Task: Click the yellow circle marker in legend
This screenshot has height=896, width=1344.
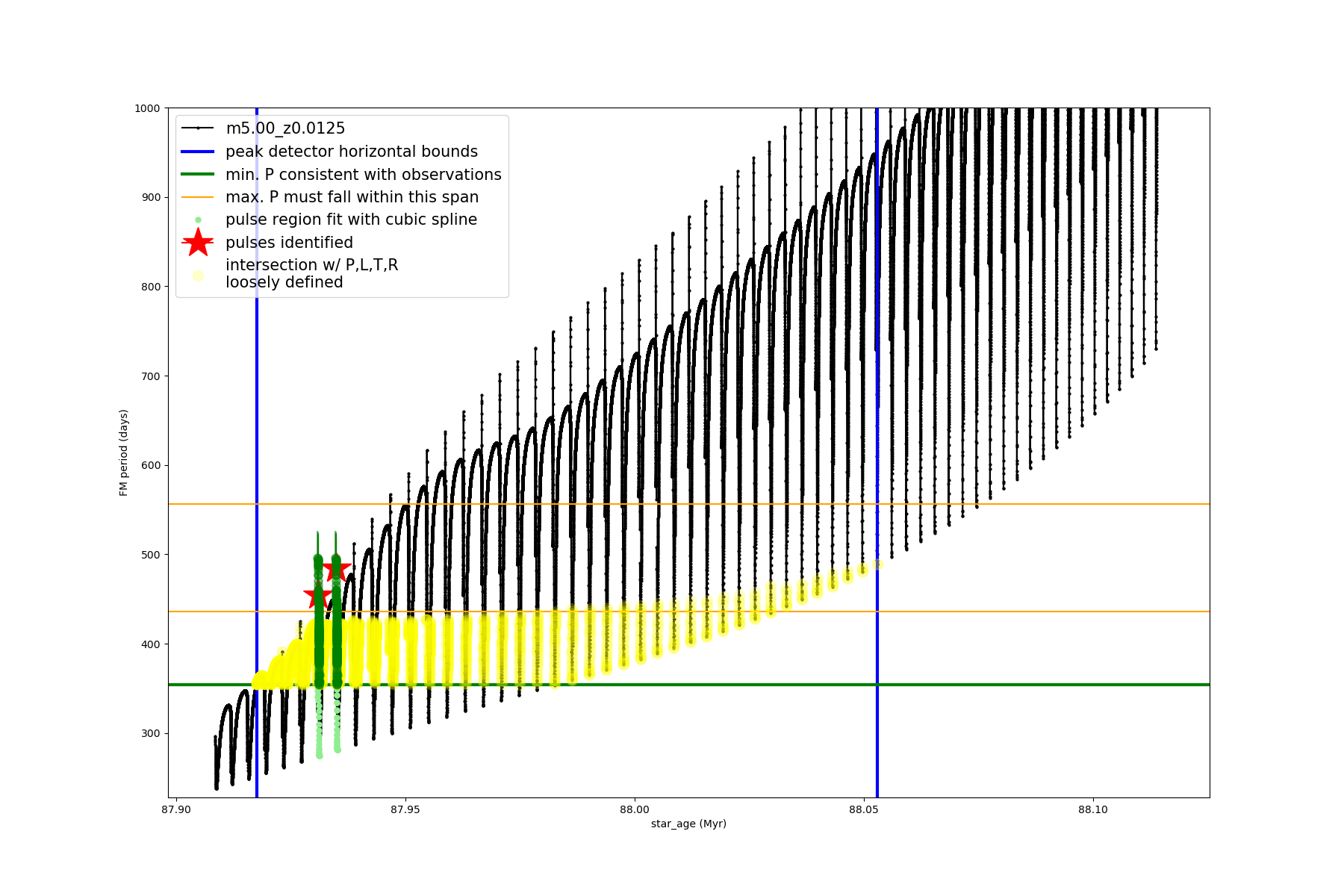Action: (198, 276)
